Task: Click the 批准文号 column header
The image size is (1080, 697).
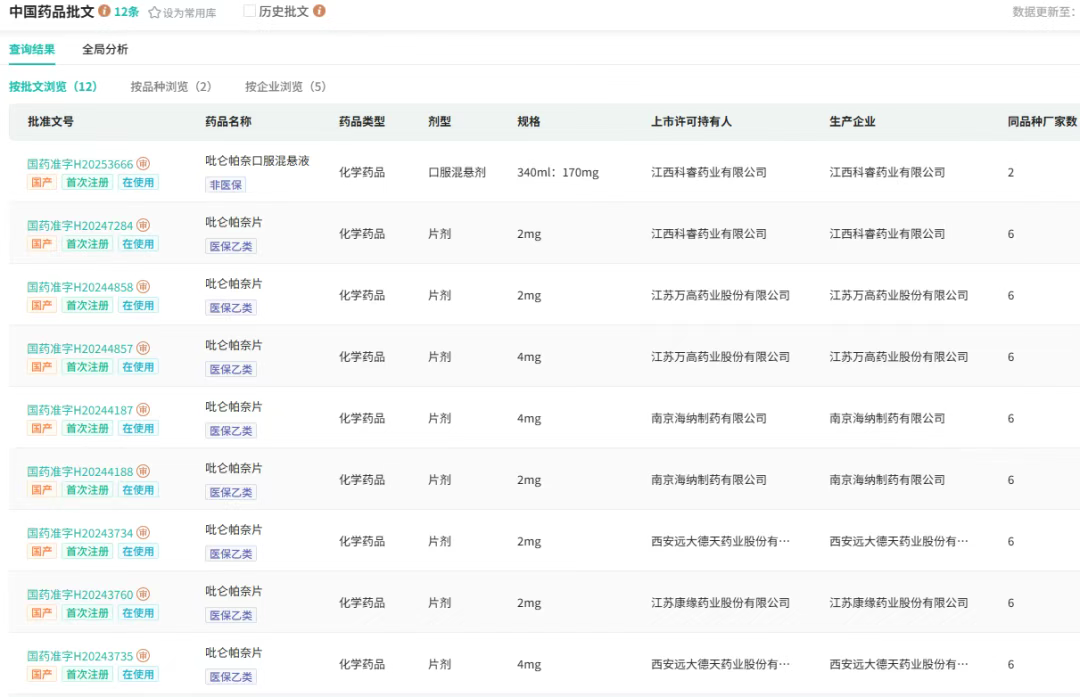Action: [51, 122]
